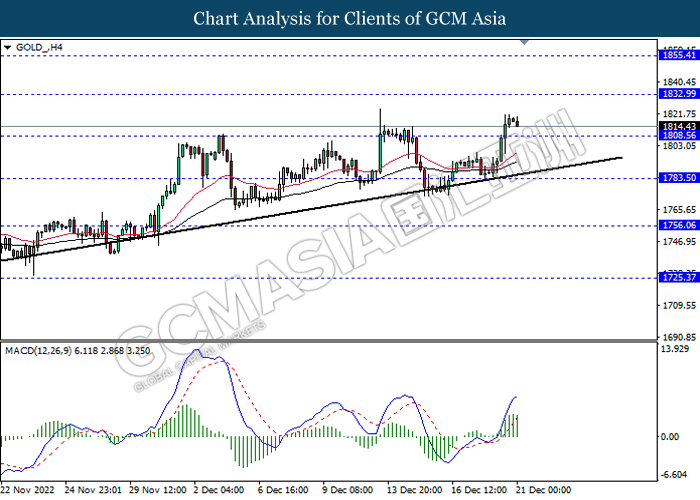
Task: Click the GOLD_H4 chart symbol name
Action: 39,47
